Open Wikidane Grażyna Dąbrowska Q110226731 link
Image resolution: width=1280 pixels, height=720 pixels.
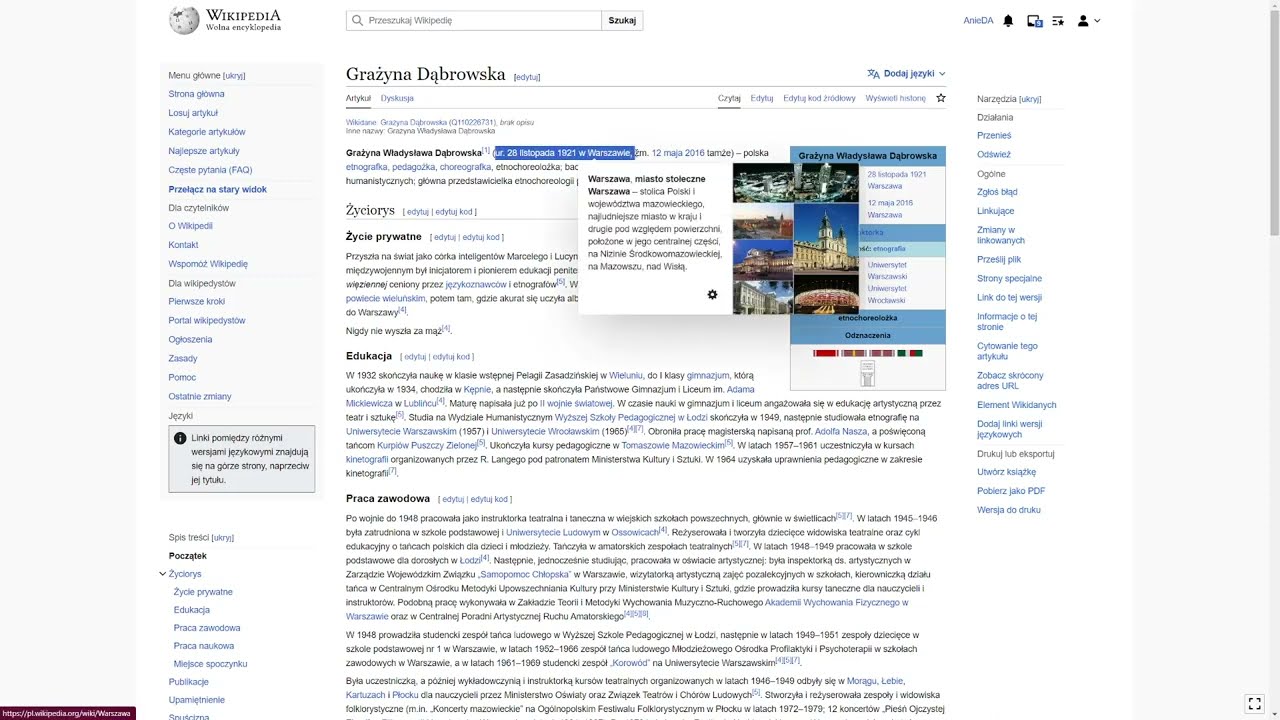point(438,122)
